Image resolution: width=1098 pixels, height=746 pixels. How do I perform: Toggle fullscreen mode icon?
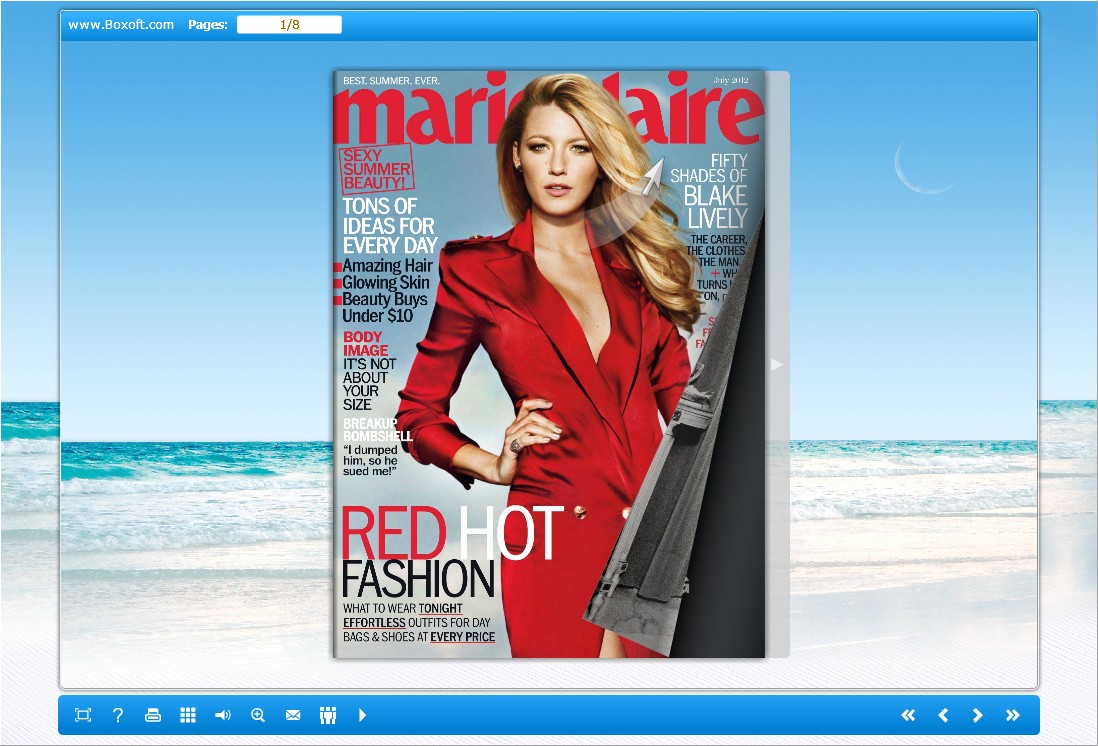click(x=83, y=715)
